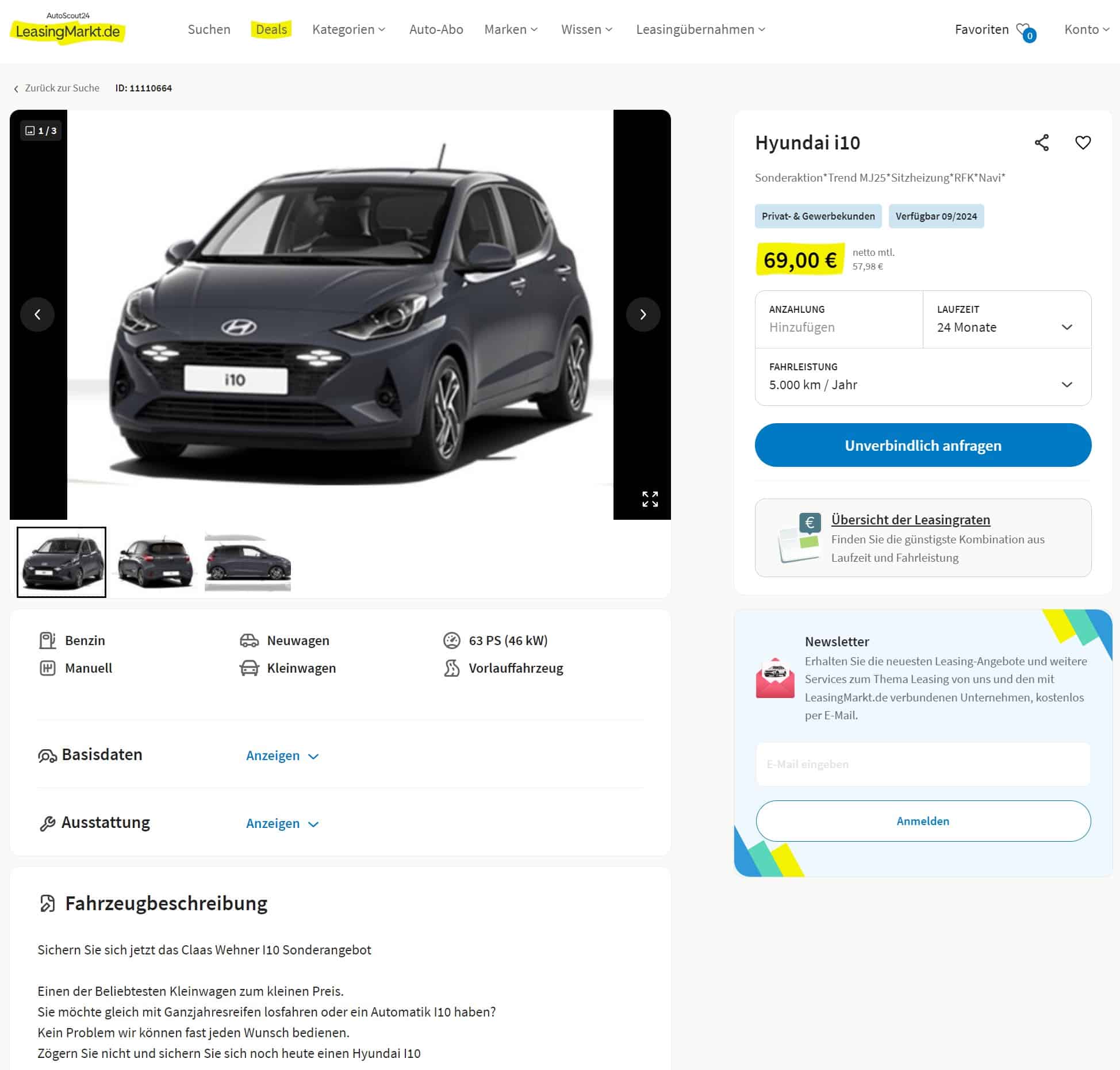Viewport: 1120px width, 1070px height.
Task: Click the LeasingMarkt.de logo
Action: (x=68, y=28)
